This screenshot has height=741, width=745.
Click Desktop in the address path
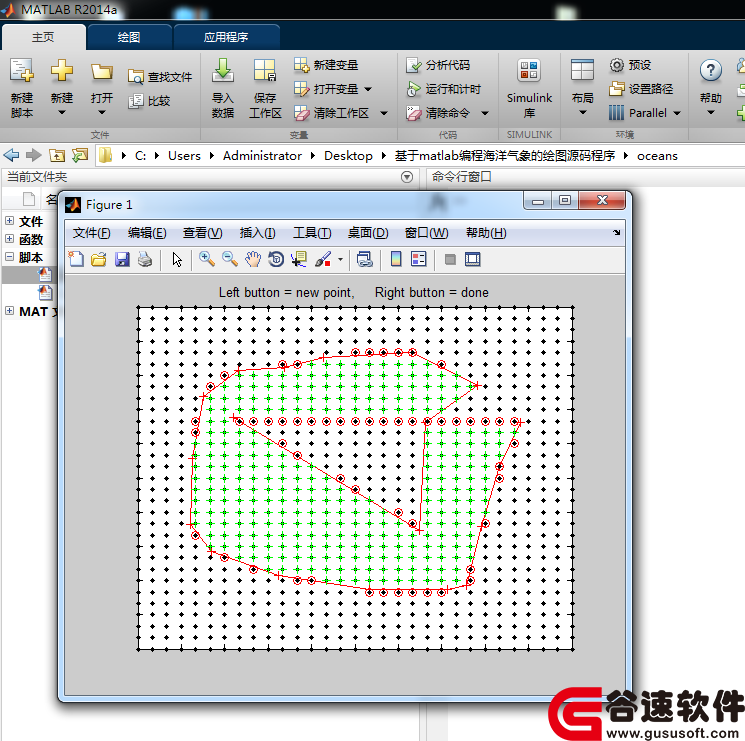click(348, 156)
